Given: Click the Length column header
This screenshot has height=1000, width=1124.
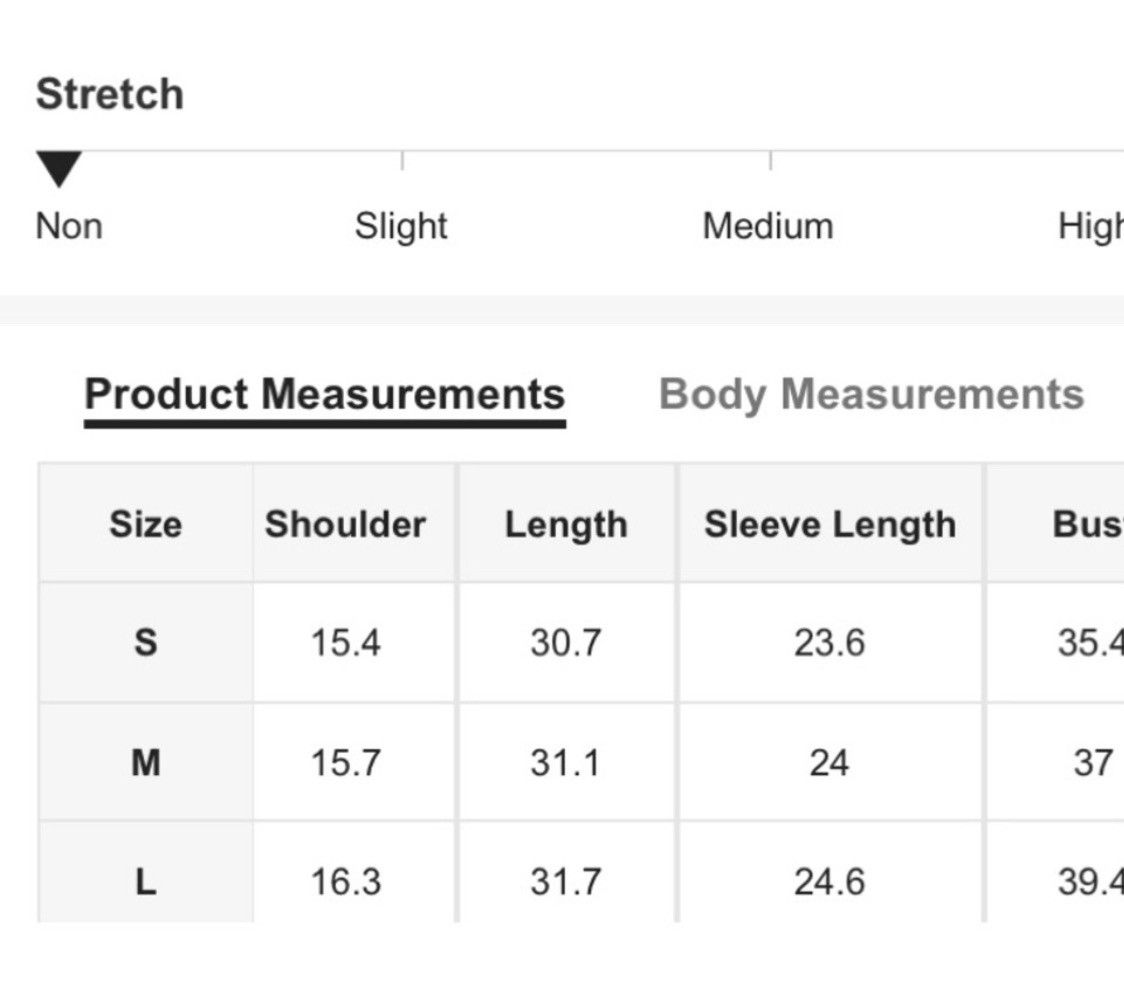Looking at the screenshot, I should pyautogui.click(x=566, y=523).
